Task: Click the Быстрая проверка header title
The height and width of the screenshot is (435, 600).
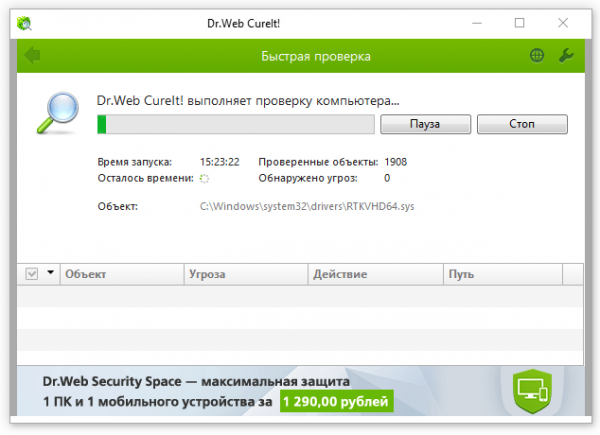Action: click(316, 56)
